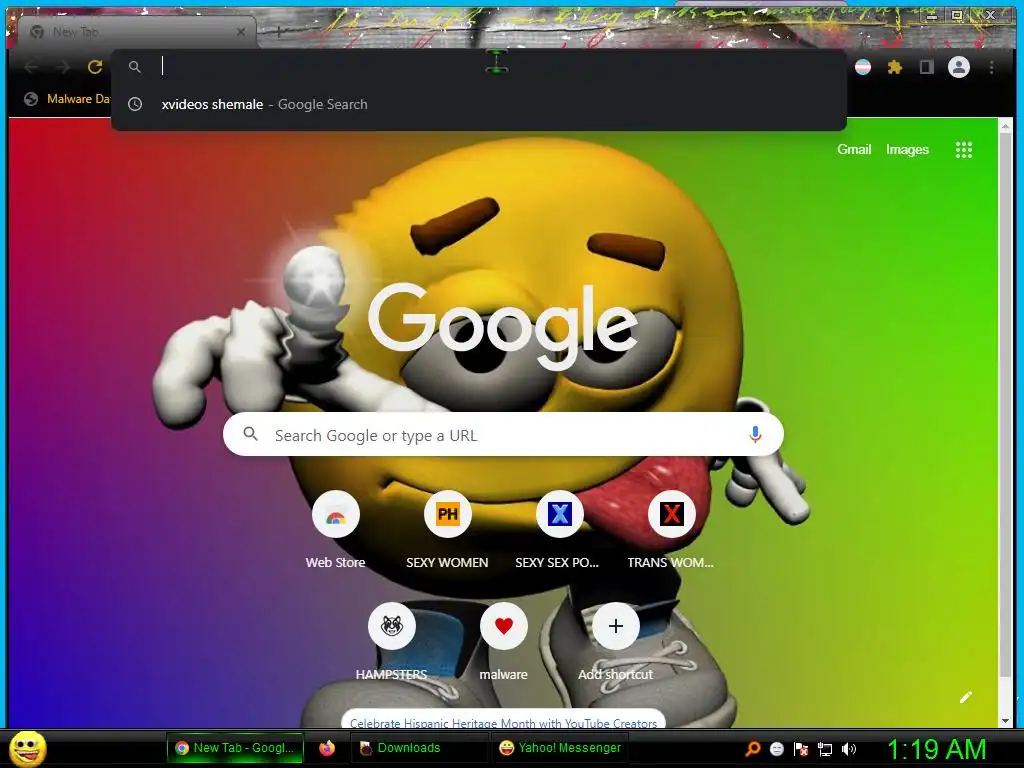Click the browser back arrow

tap(31, 67)
